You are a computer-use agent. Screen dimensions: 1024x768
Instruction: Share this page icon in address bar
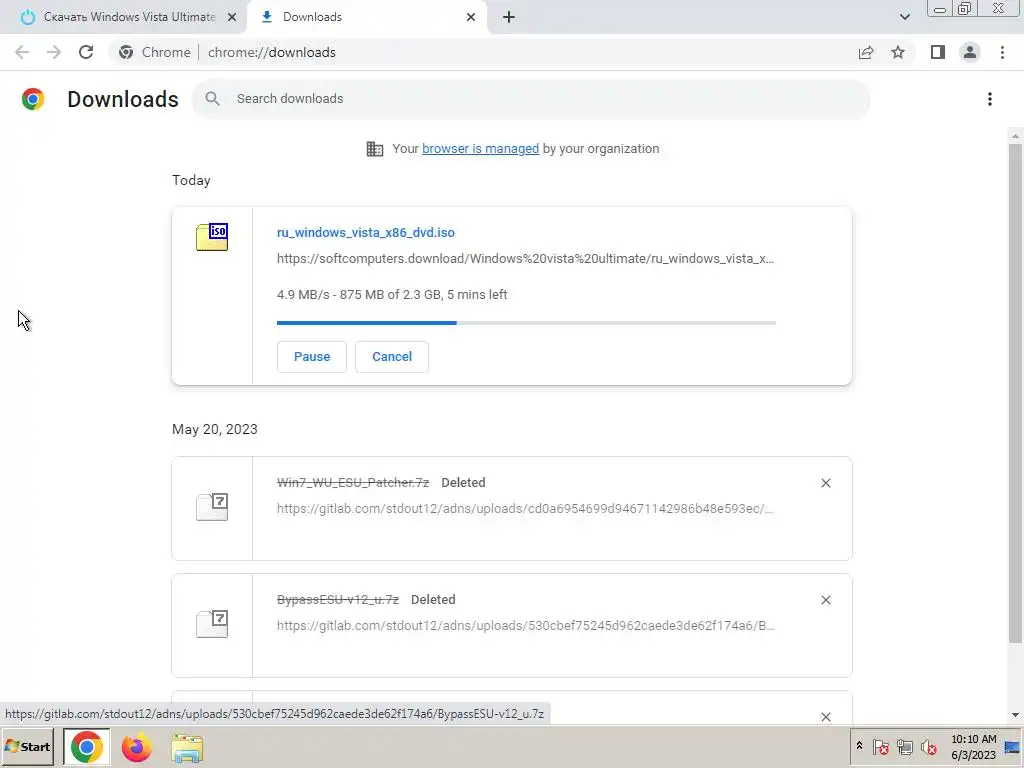tap(866, 52)
